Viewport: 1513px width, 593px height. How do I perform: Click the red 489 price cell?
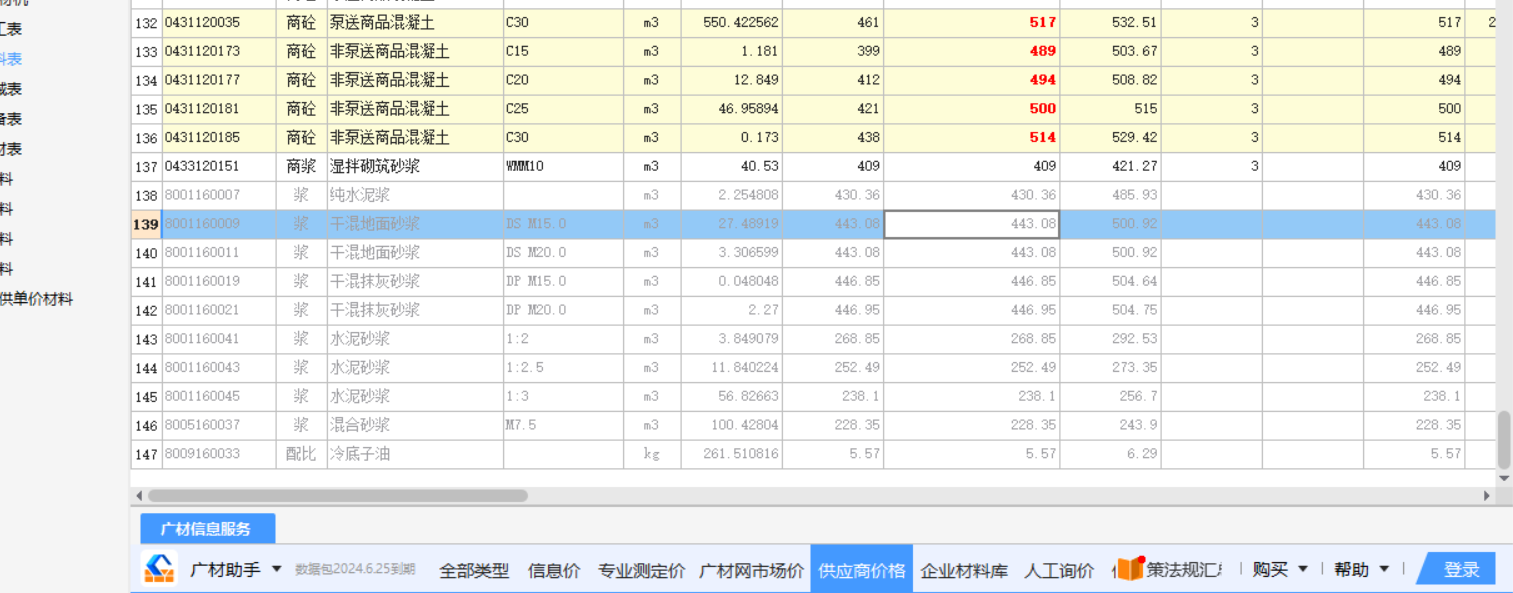pos(972,51)
